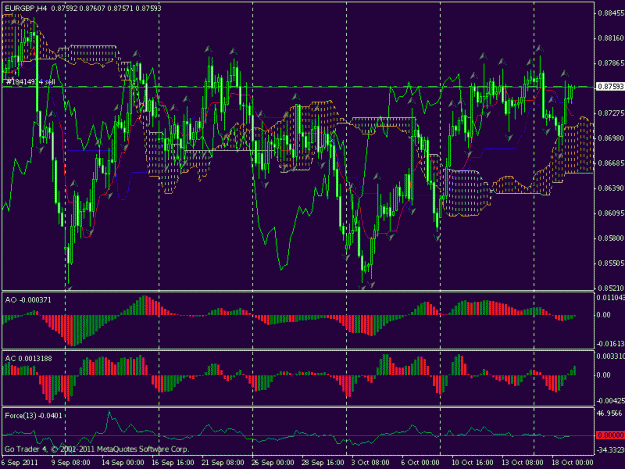Viewport: 625px width, 469px height.
Task: Click the 0.86095 price axis label
Action: point(610,213)
